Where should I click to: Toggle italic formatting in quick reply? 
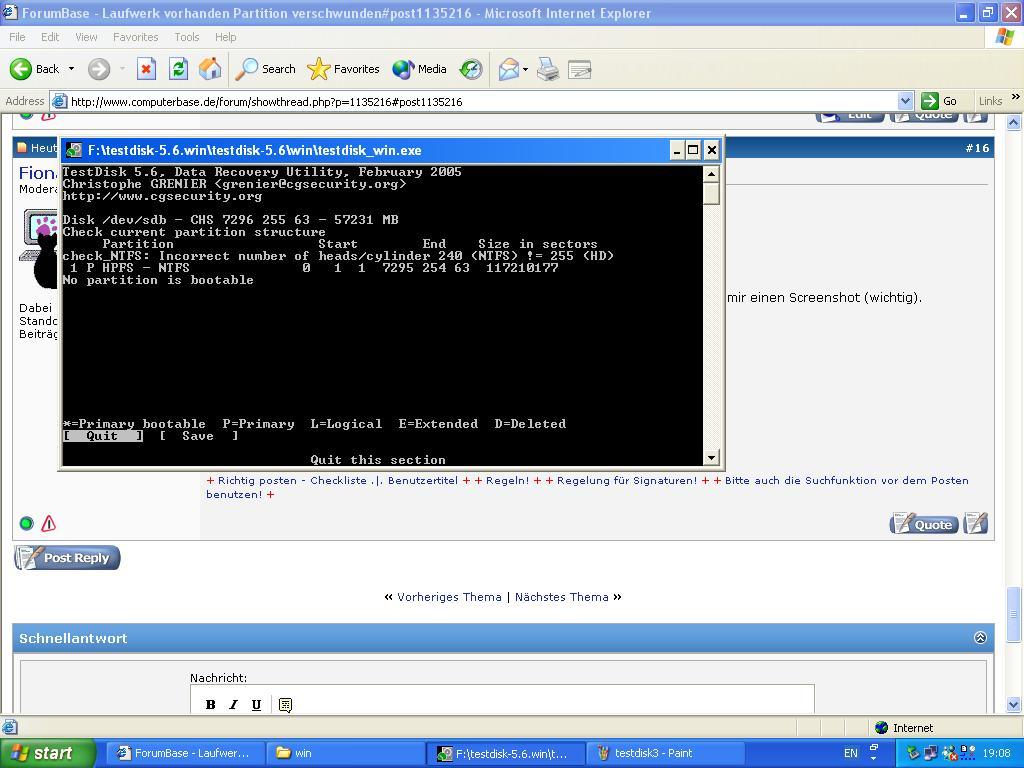[233, 705]
